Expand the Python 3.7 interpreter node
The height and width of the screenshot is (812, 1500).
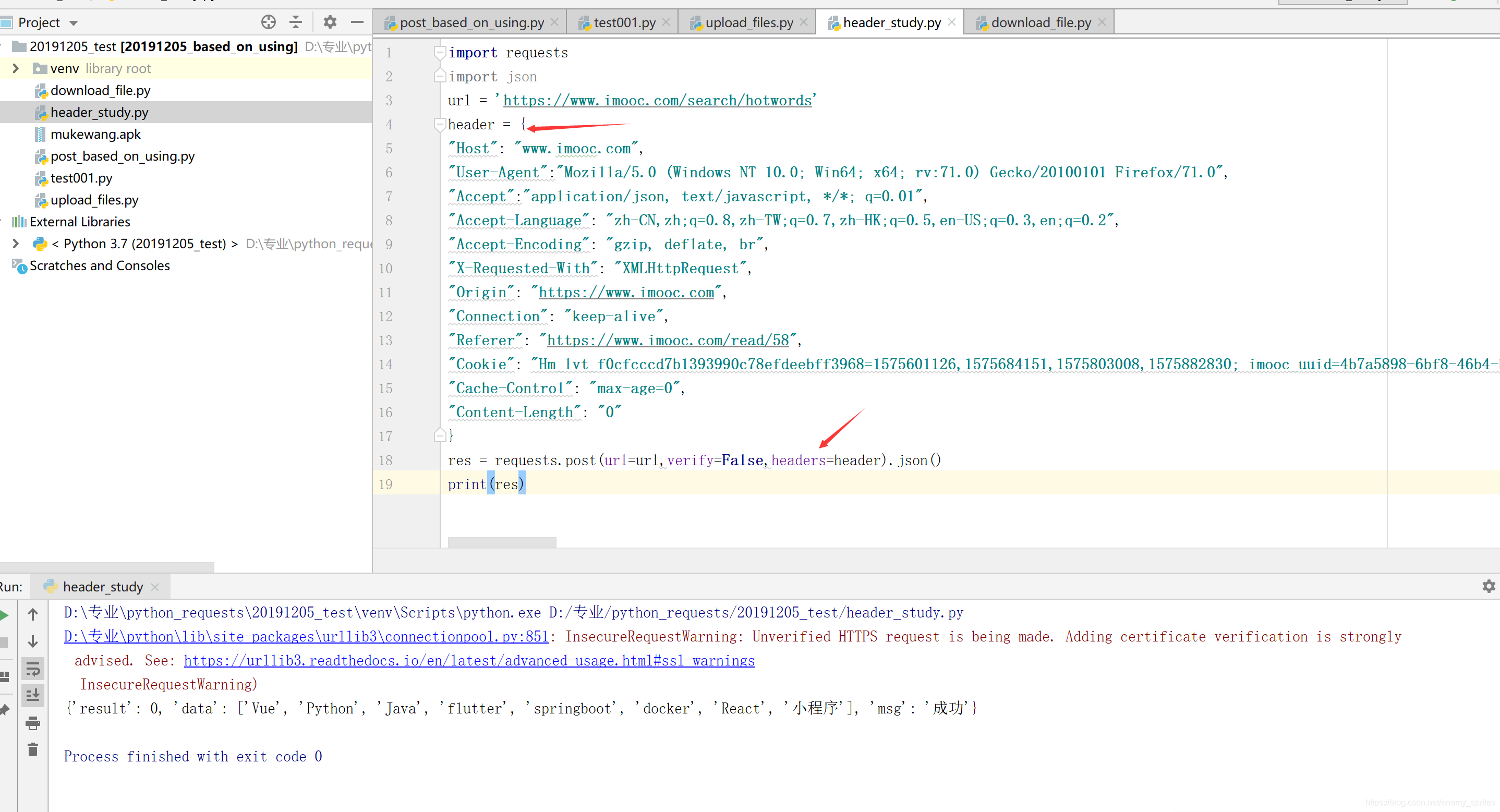tap(16, 244)
